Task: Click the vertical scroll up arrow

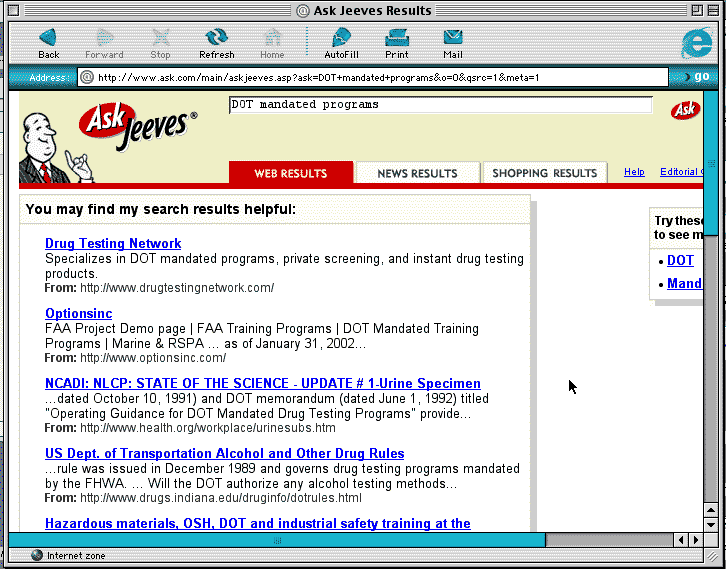Action: tap(711, 511)
